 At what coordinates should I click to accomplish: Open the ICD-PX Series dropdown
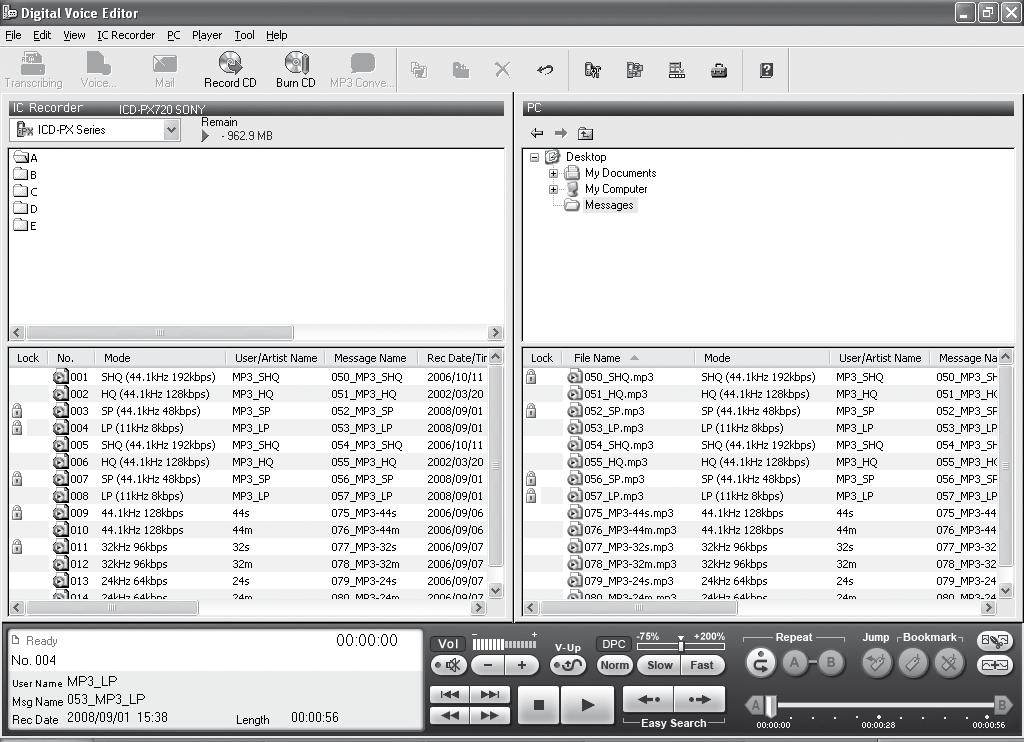[x=171, y=130]
